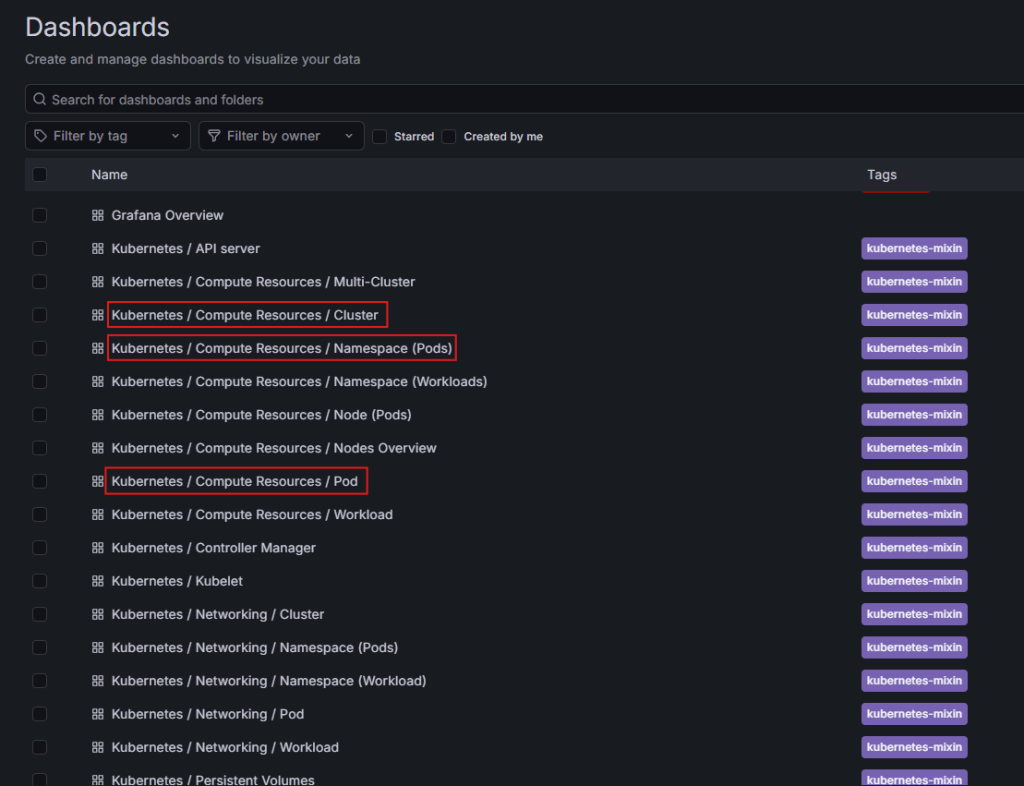The image size is (1024, 786).
Task: Click the dashboard icon for Networking / Pod
Action: click(x=98, y=715)
